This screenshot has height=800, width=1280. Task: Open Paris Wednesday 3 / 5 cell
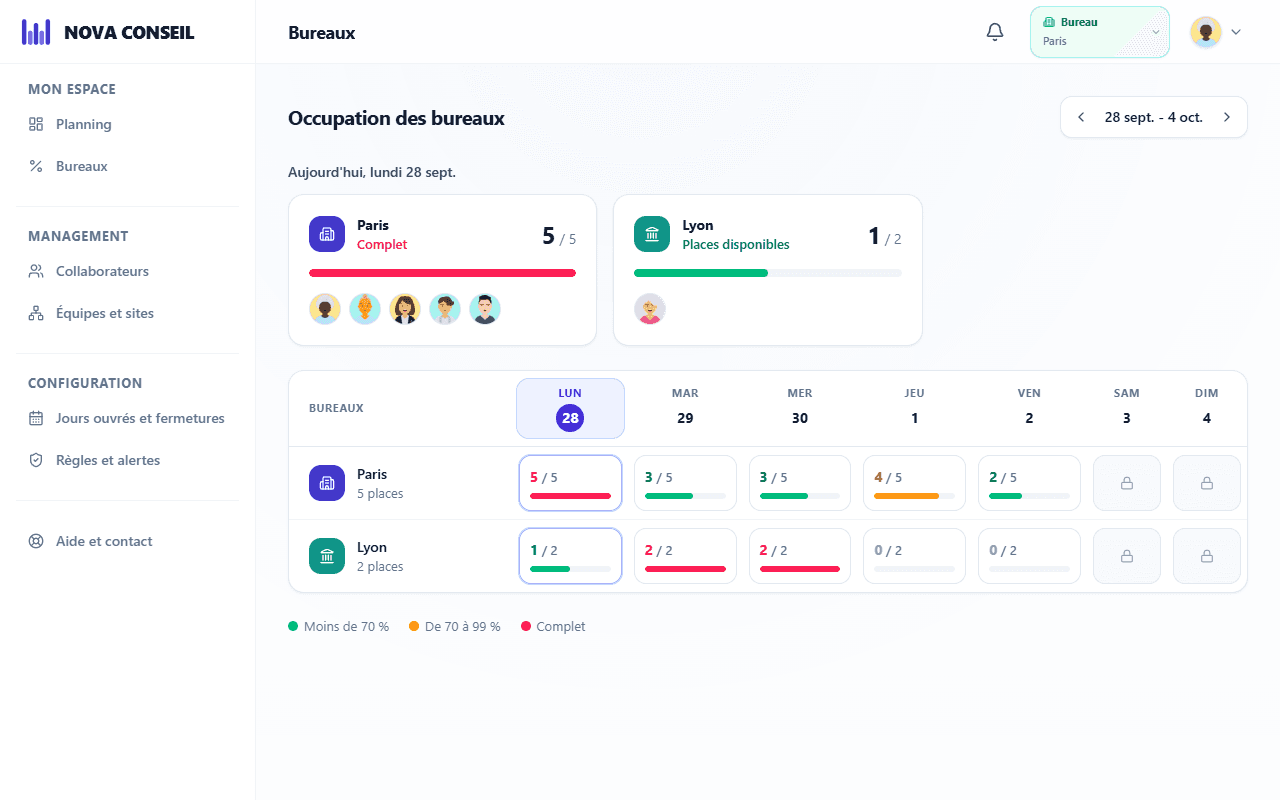click(800, 483)
